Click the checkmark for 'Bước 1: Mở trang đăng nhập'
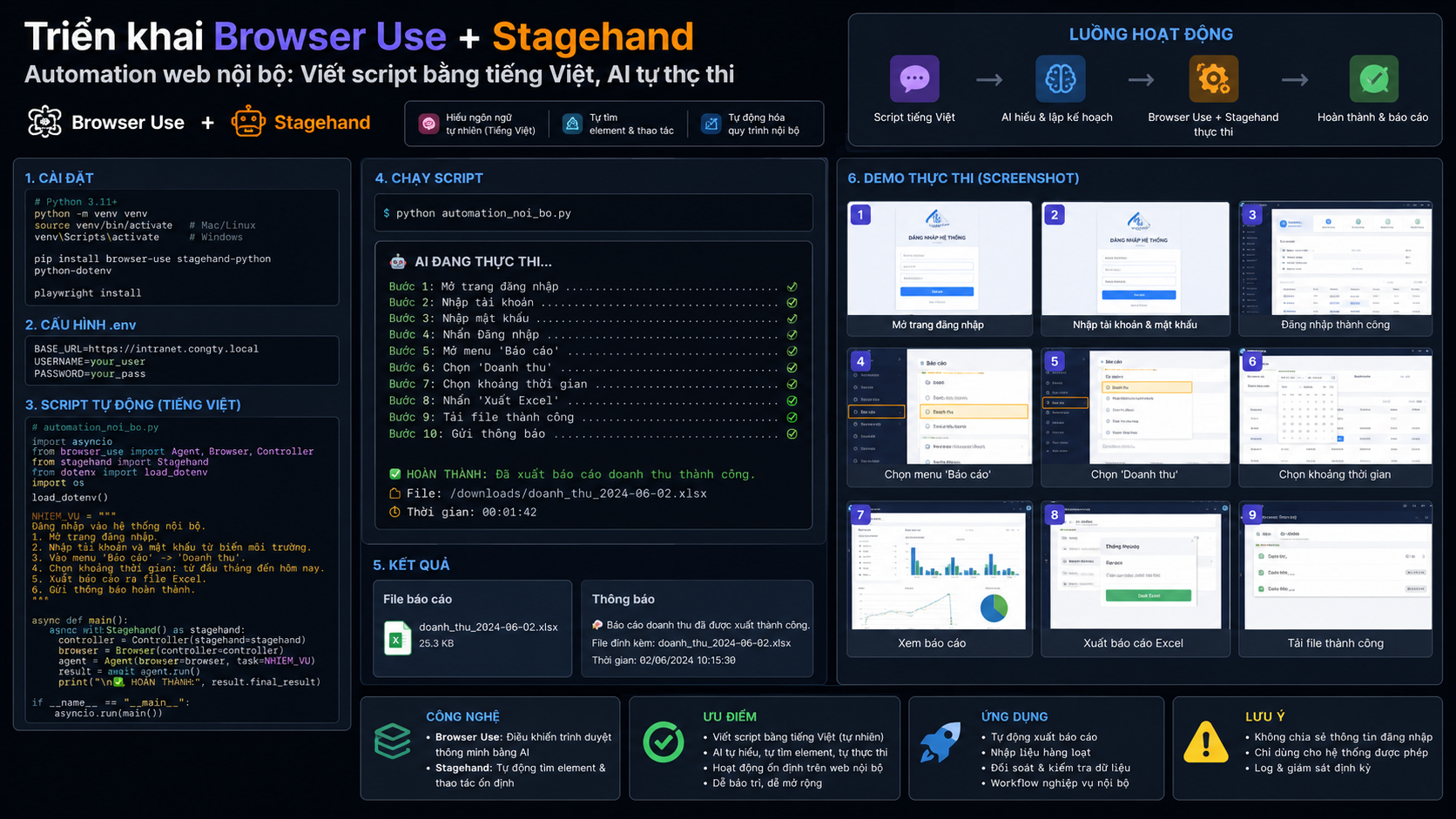The height and width of the screenshot is (819, 1456). click(792, 286)
